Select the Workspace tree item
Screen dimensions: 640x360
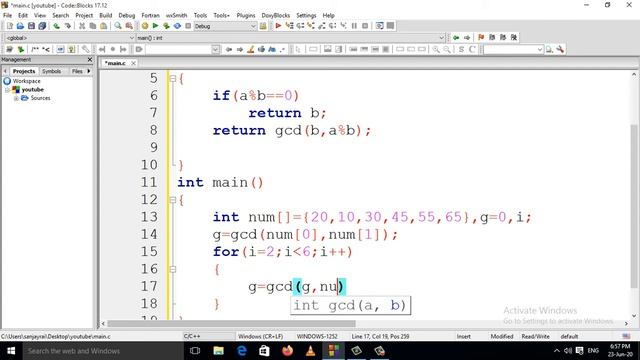(x=27, y=81)
